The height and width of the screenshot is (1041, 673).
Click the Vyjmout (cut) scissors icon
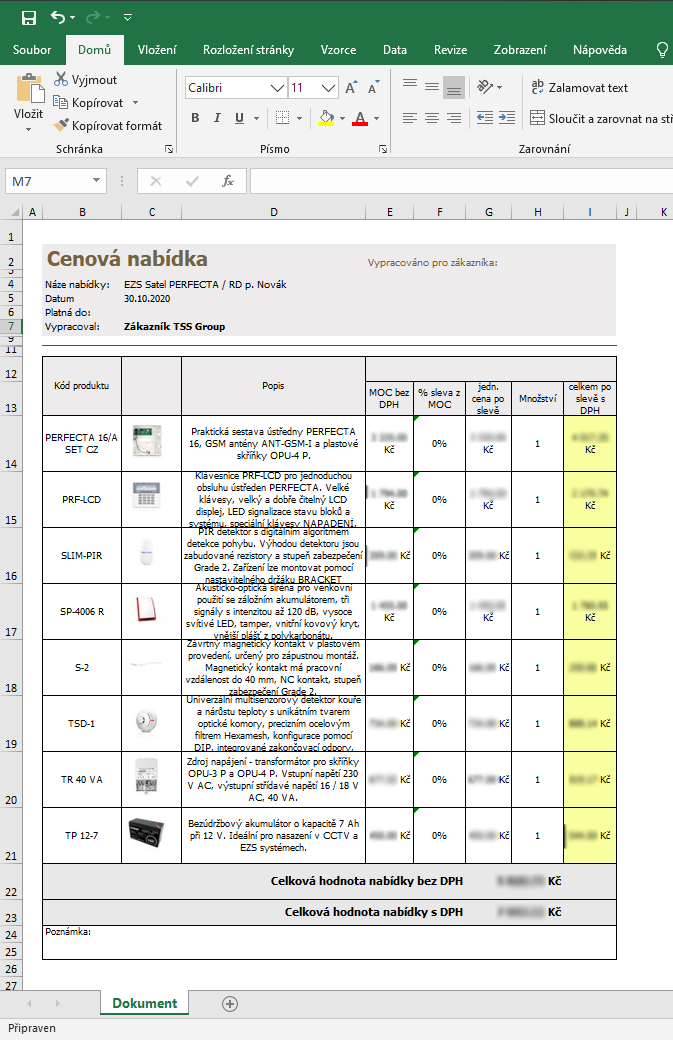(62, 80)
